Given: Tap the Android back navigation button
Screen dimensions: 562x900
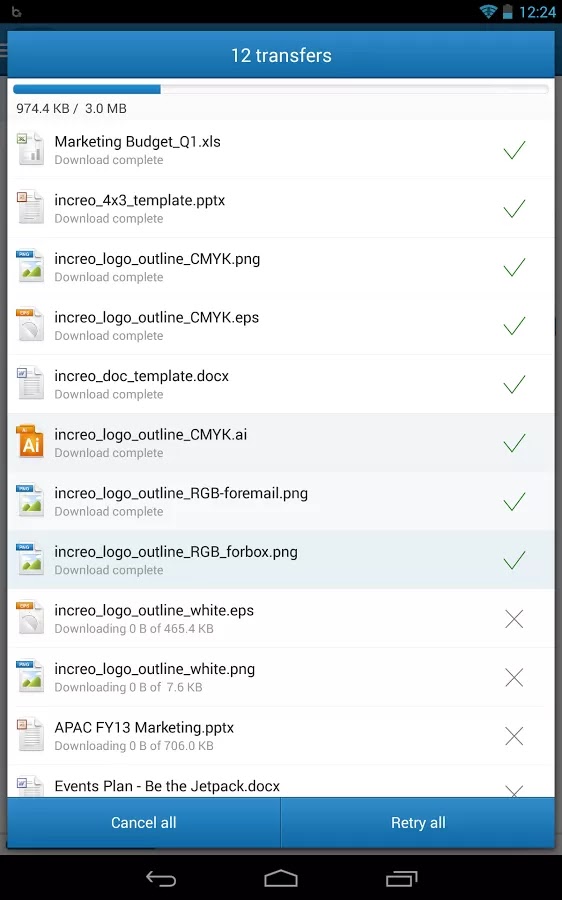Looking at the screenshot, I should tap(161, 878).
